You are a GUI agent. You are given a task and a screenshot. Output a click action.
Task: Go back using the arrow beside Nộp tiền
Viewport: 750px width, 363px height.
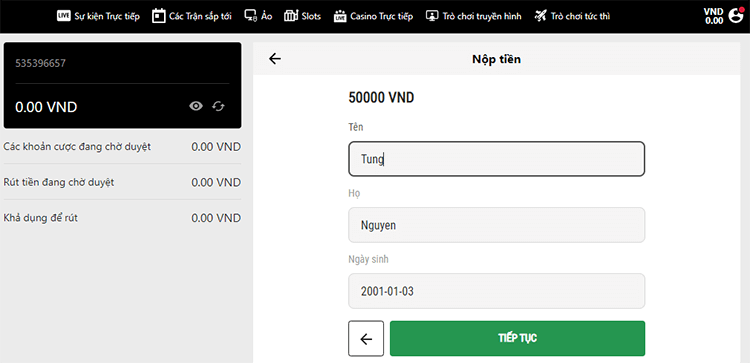pyautogui.click(x=275, y=59)
